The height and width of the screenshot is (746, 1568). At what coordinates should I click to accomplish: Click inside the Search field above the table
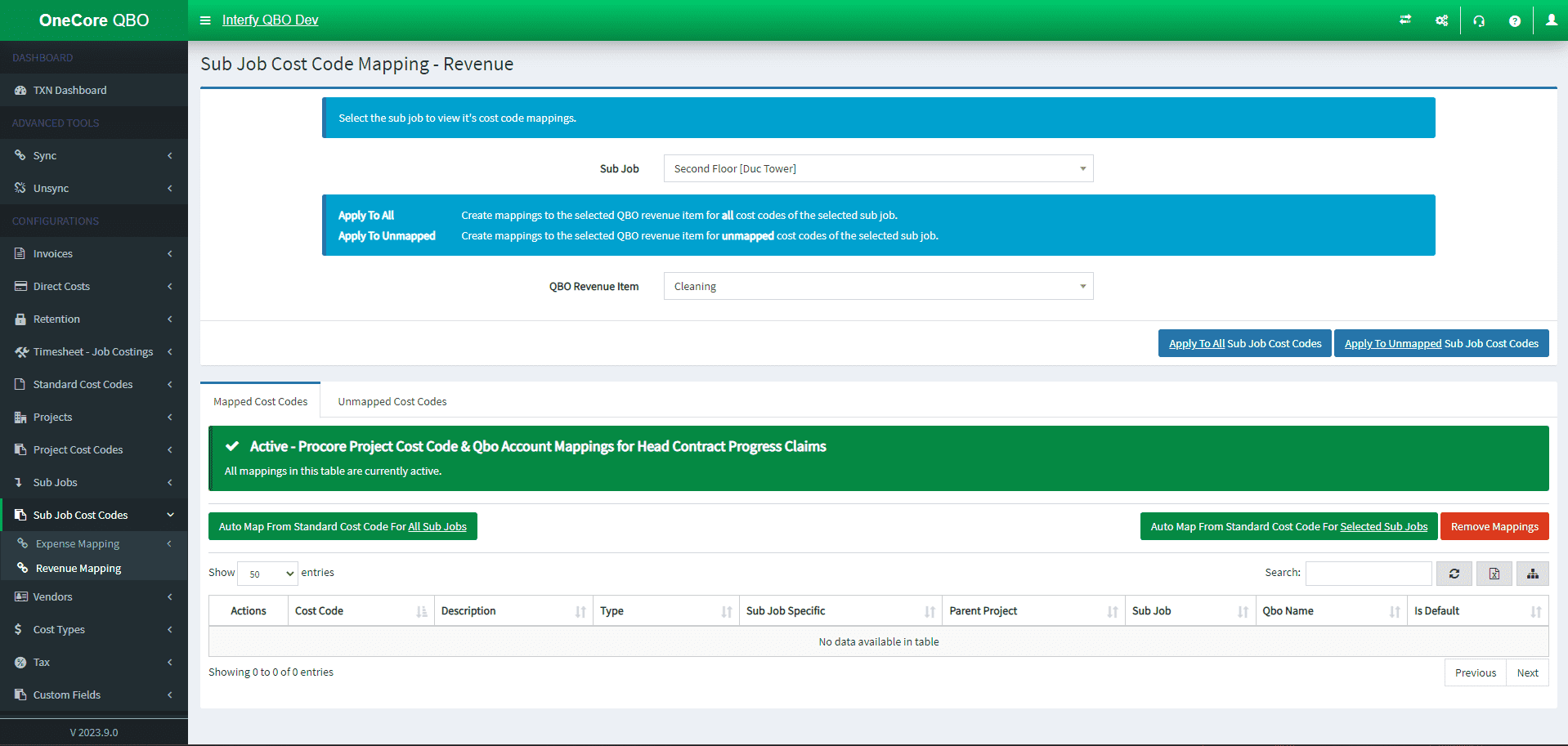[1367, 573]
